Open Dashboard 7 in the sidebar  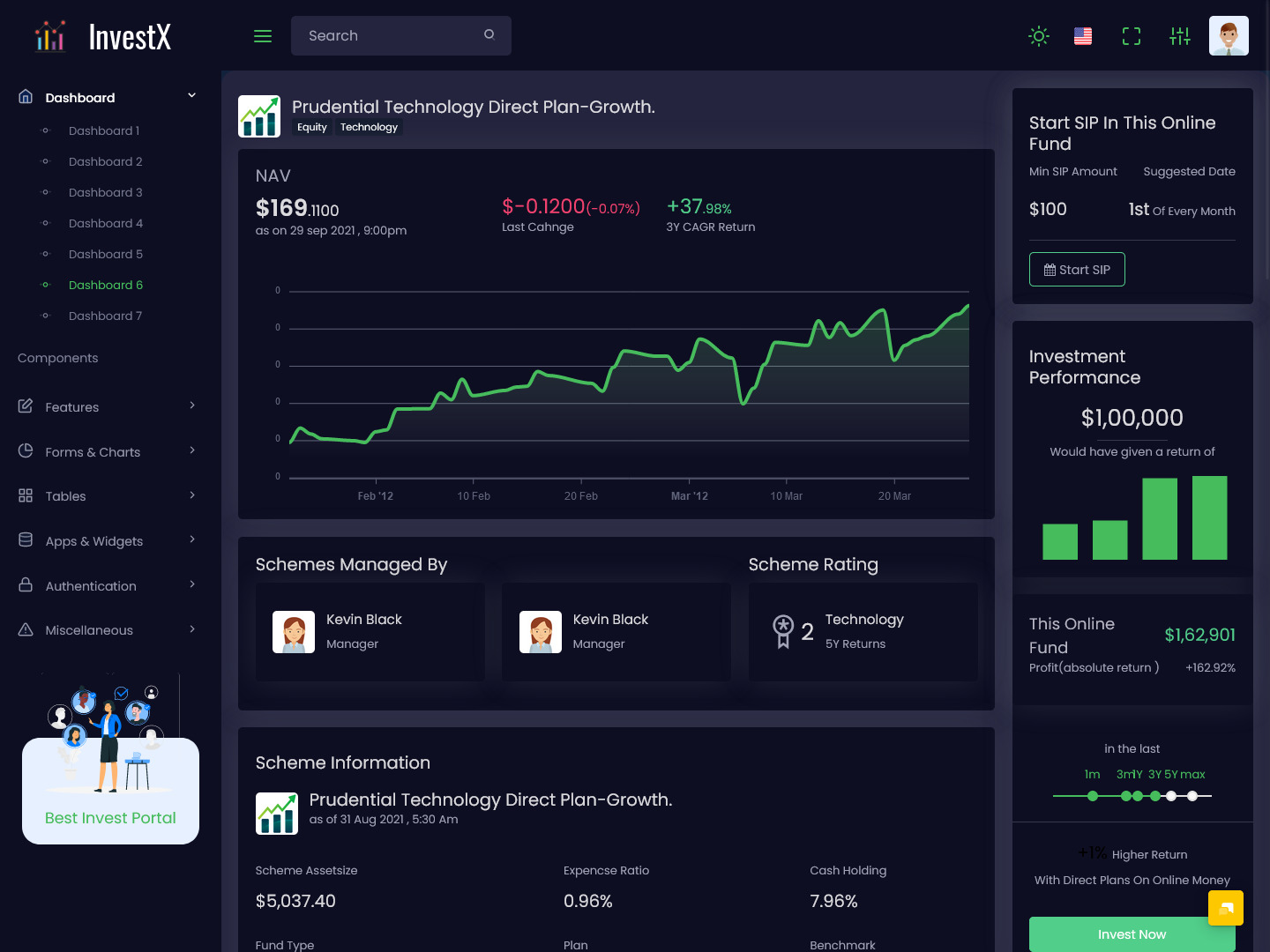pos(105,316)
